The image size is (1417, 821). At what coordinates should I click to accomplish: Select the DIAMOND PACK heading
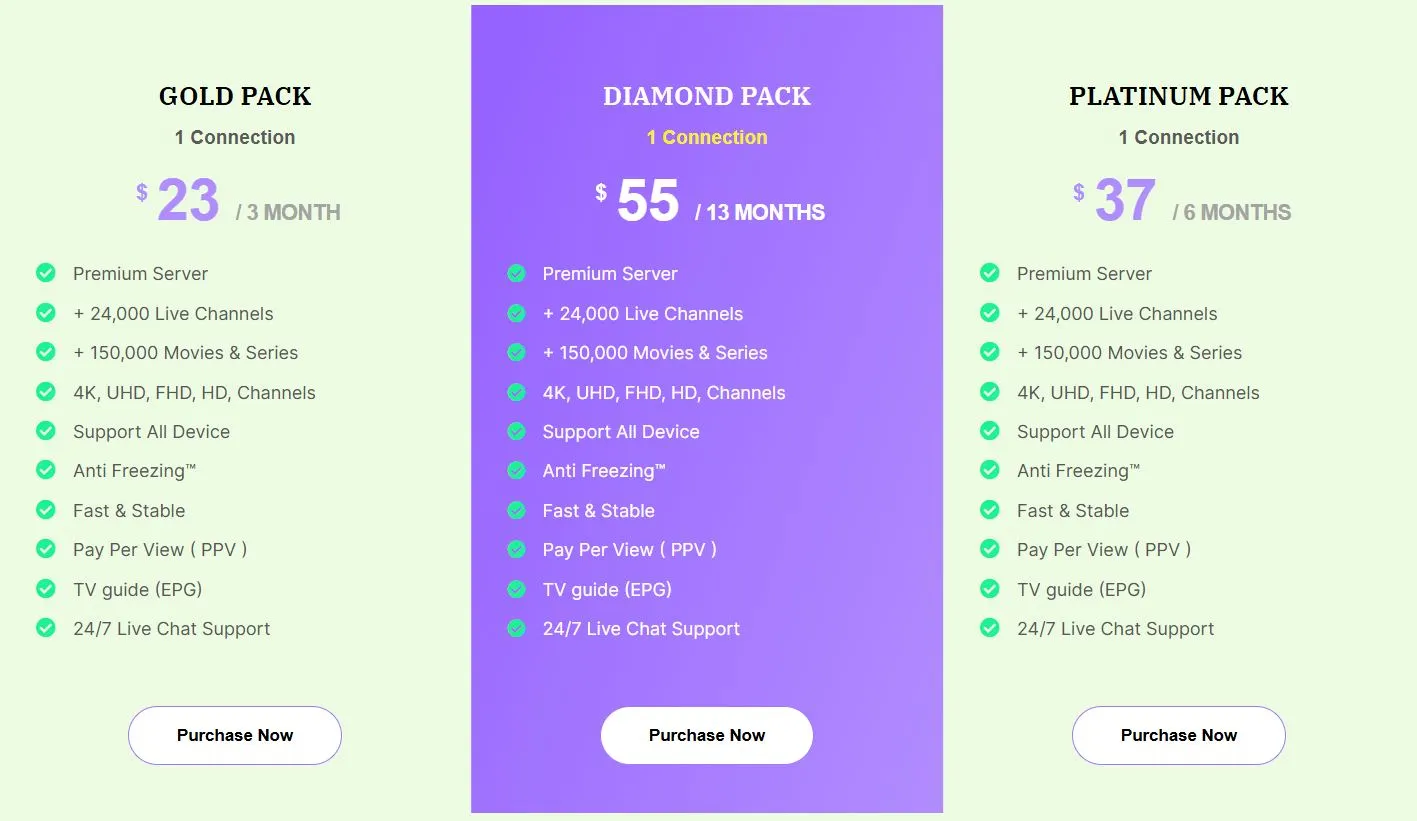(707, 96)
